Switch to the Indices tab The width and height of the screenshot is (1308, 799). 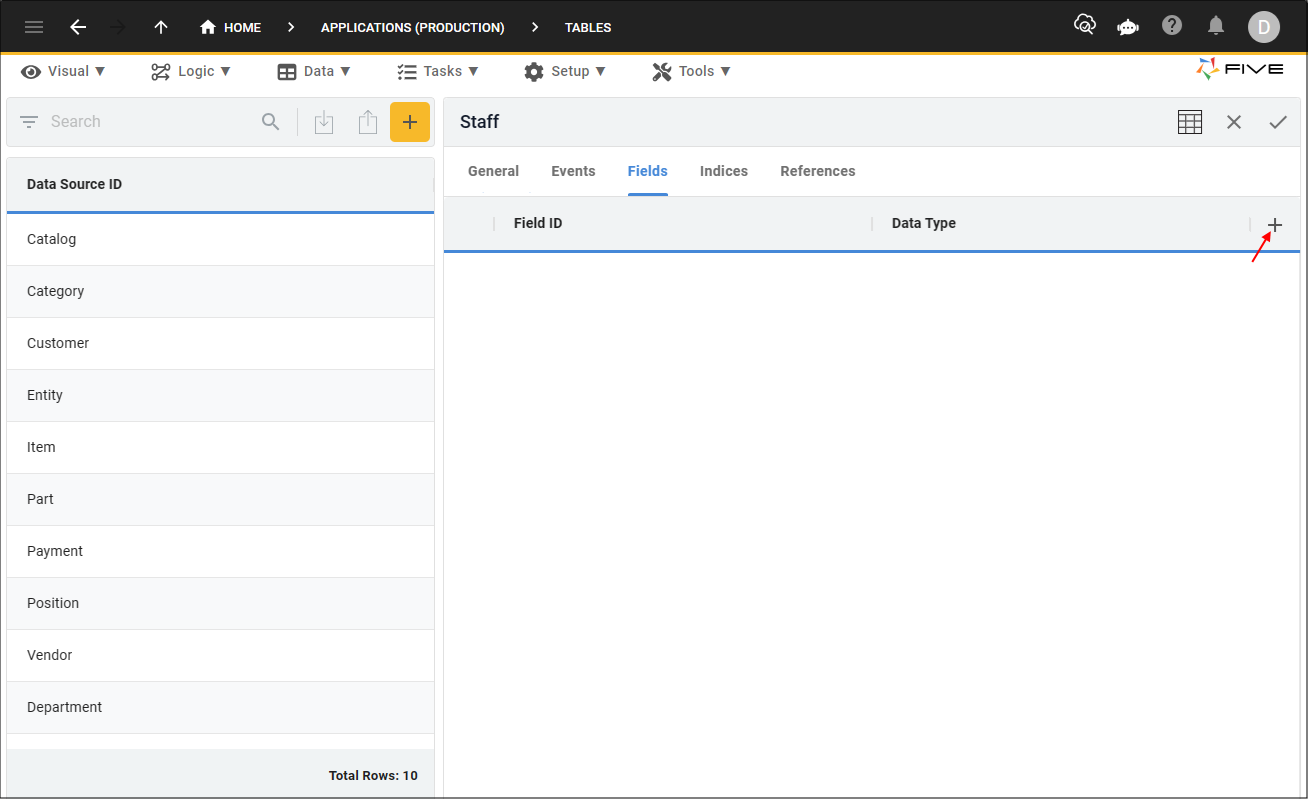(724, 171)
